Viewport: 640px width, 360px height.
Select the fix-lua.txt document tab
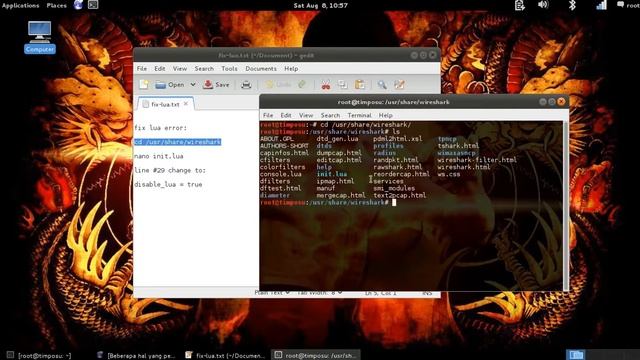[x=165, y=104]
